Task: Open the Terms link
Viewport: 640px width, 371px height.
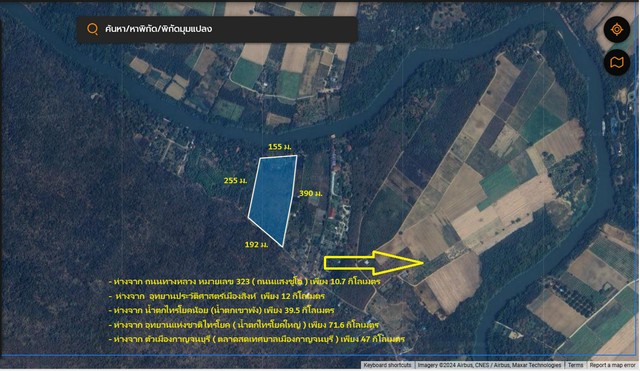Action: click(x=575, y=365)
